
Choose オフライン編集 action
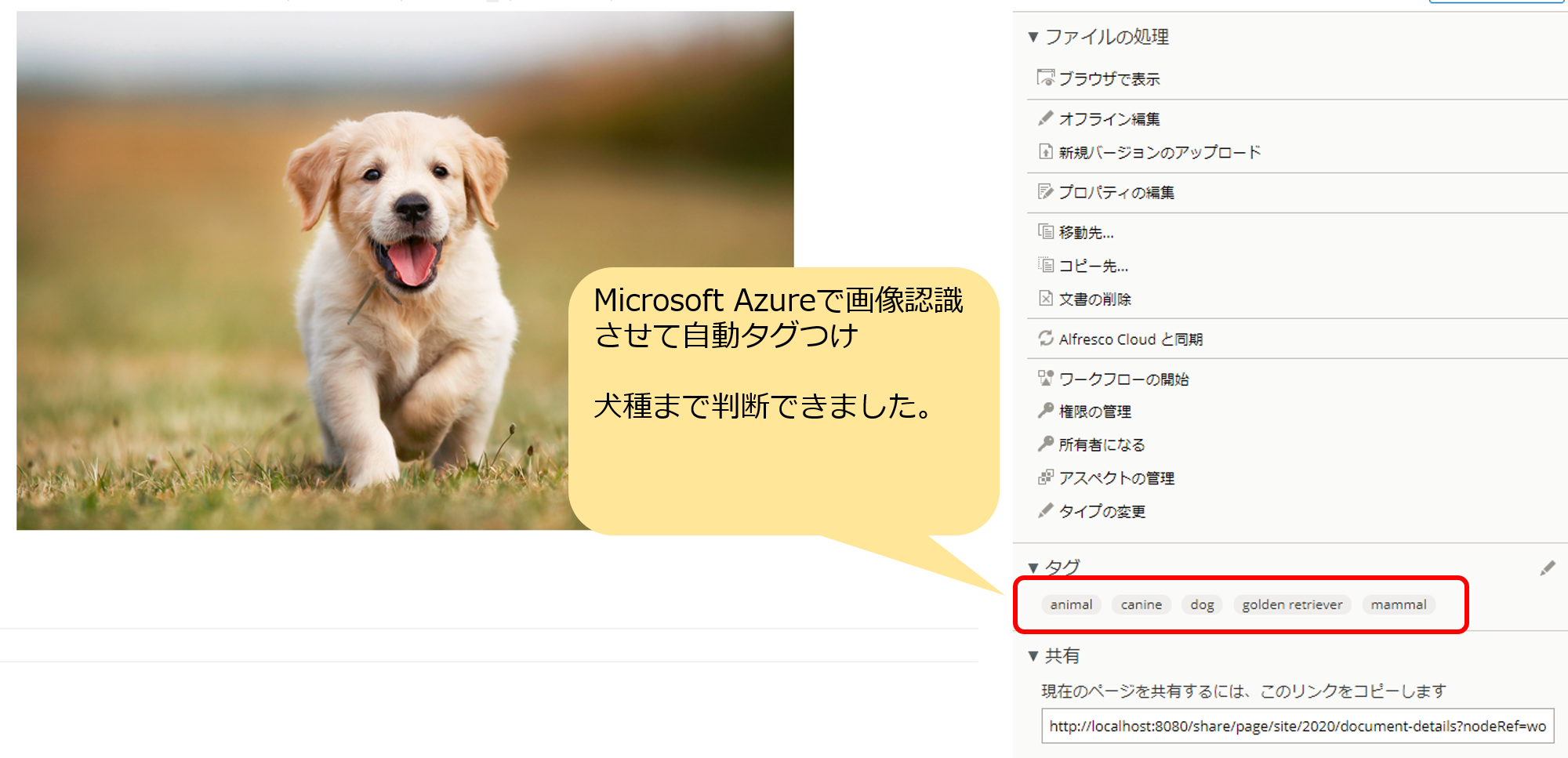click(1109, 119)
